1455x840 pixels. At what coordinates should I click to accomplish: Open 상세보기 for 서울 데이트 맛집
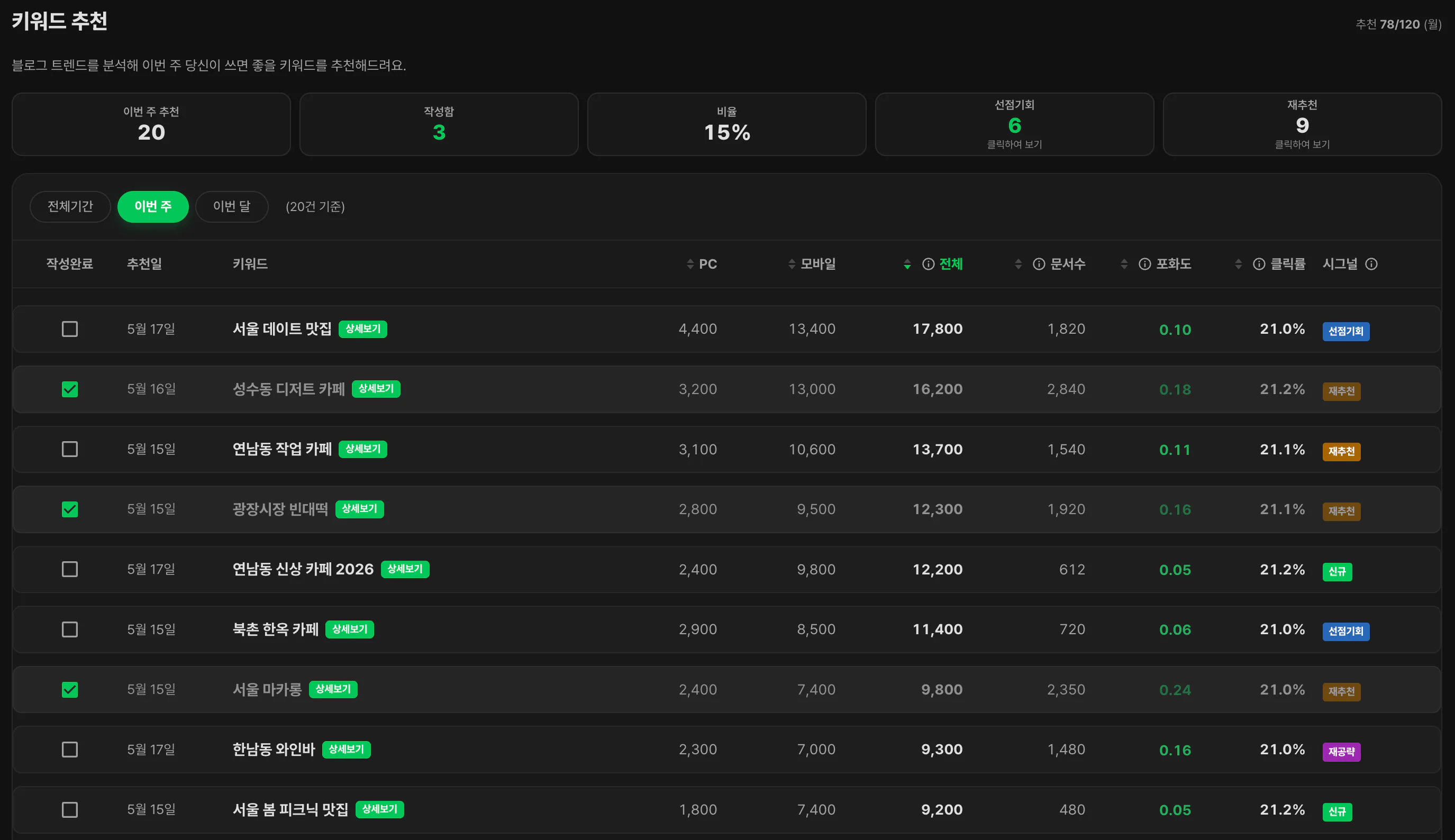pos(363,329)
